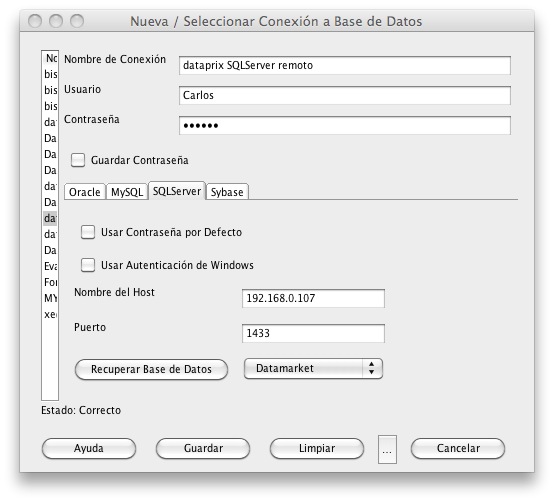Select the SQLServer tab
554x502 pixels.
tap(177, 191)
